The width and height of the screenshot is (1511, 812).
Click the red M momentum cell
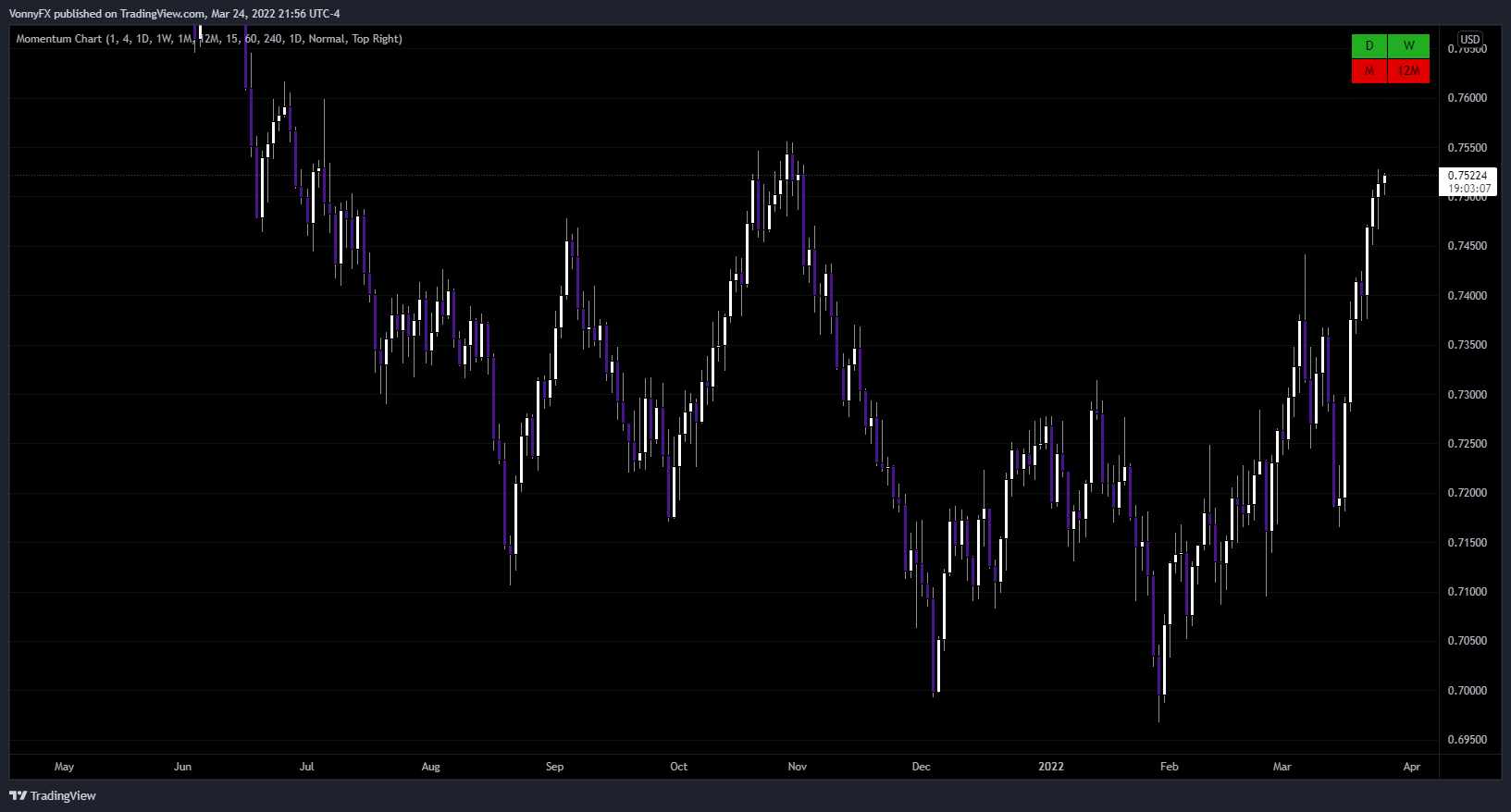click(1369, 71)
